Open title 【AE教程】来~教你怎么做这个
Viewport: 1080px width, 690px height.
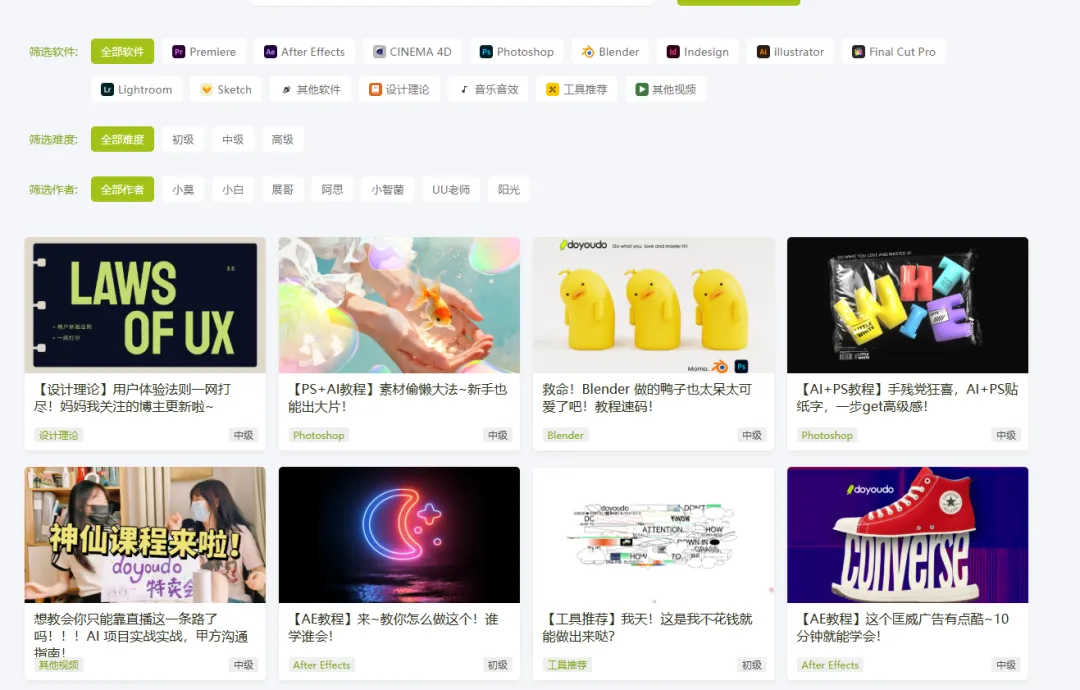point(393,627)
